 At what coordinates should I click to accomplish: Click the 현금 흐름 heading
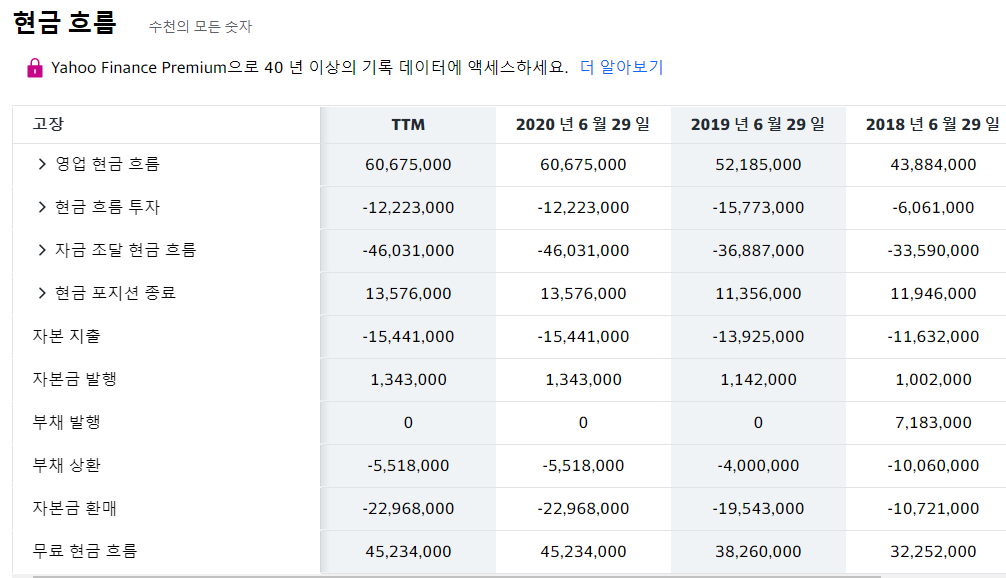[x=65, y=22]
